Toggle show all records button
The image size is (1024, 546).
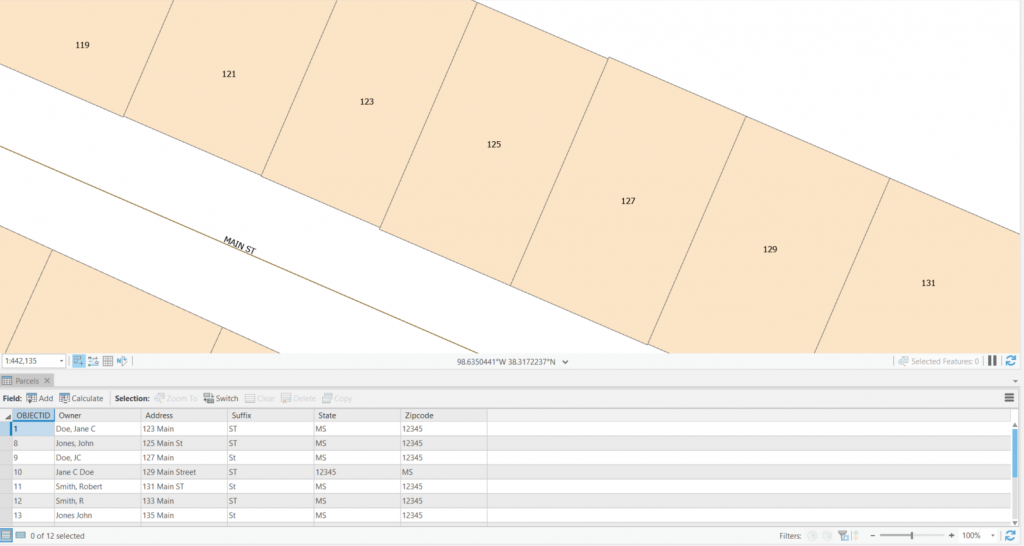(6, 536)
